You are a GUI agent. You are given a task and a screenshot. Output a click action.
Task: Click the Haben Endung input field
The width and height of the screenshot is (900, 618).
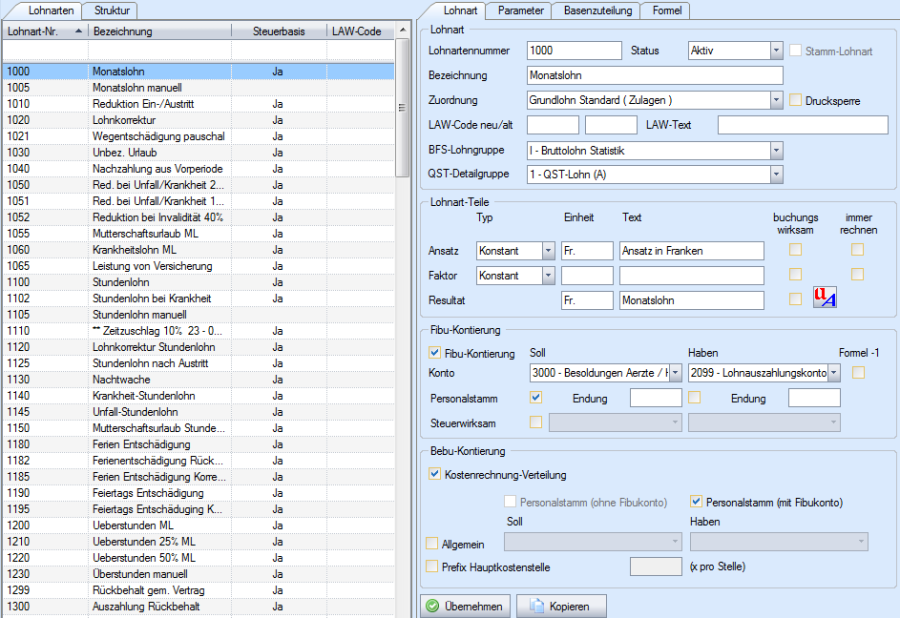tap(814, 398)
